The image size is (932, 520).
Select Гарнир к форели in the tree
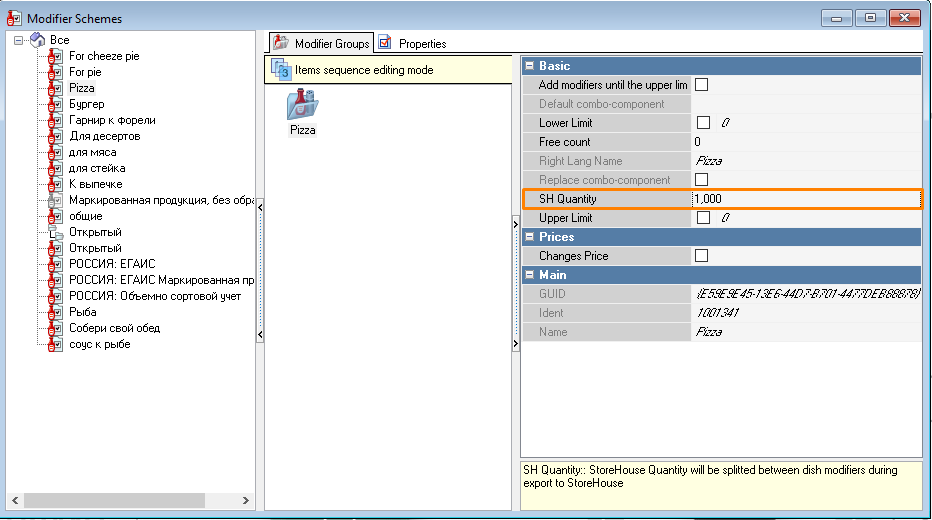(112, 120)
